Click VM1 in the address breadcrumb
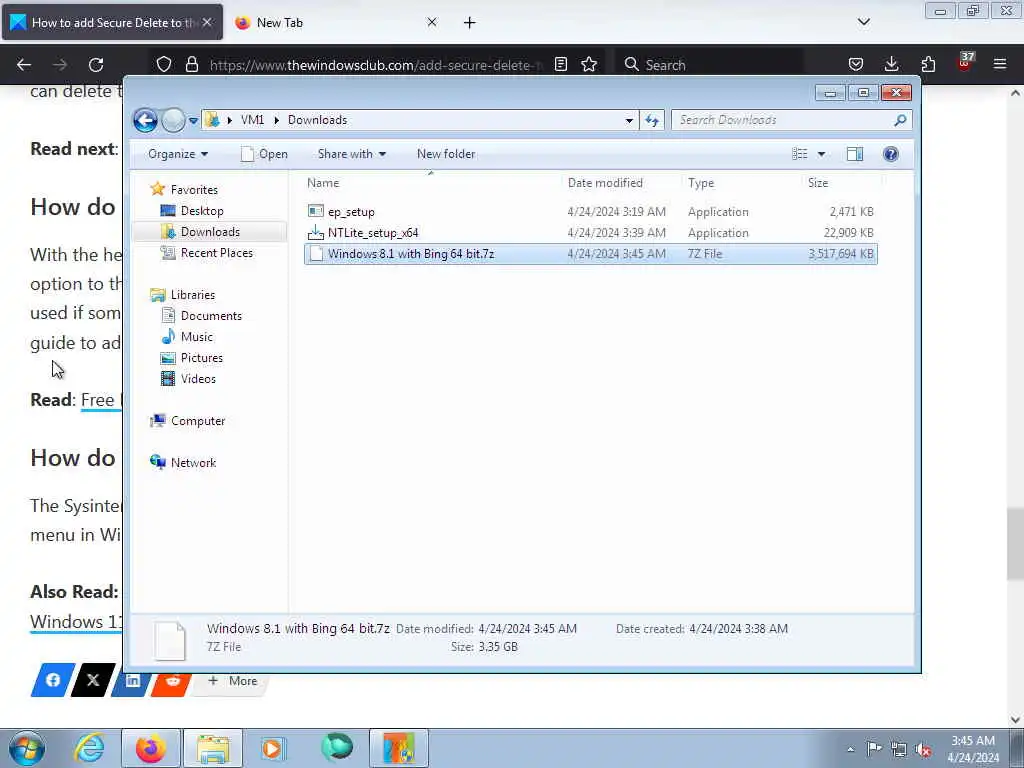The image size is (1024, 768). [x=252, y=120]
